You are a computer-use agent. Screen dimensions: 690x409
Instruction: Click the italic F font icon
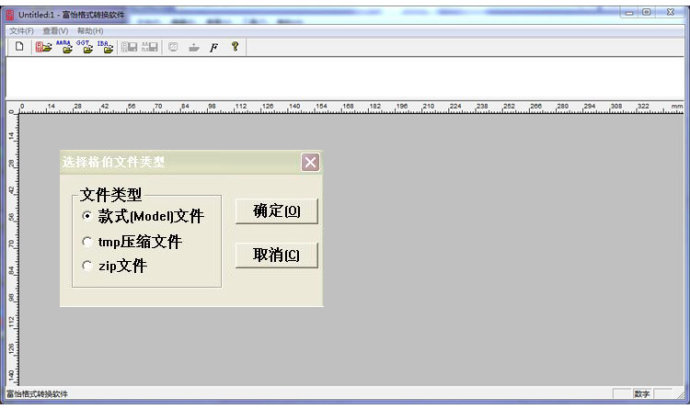click(x=214, y=47)
